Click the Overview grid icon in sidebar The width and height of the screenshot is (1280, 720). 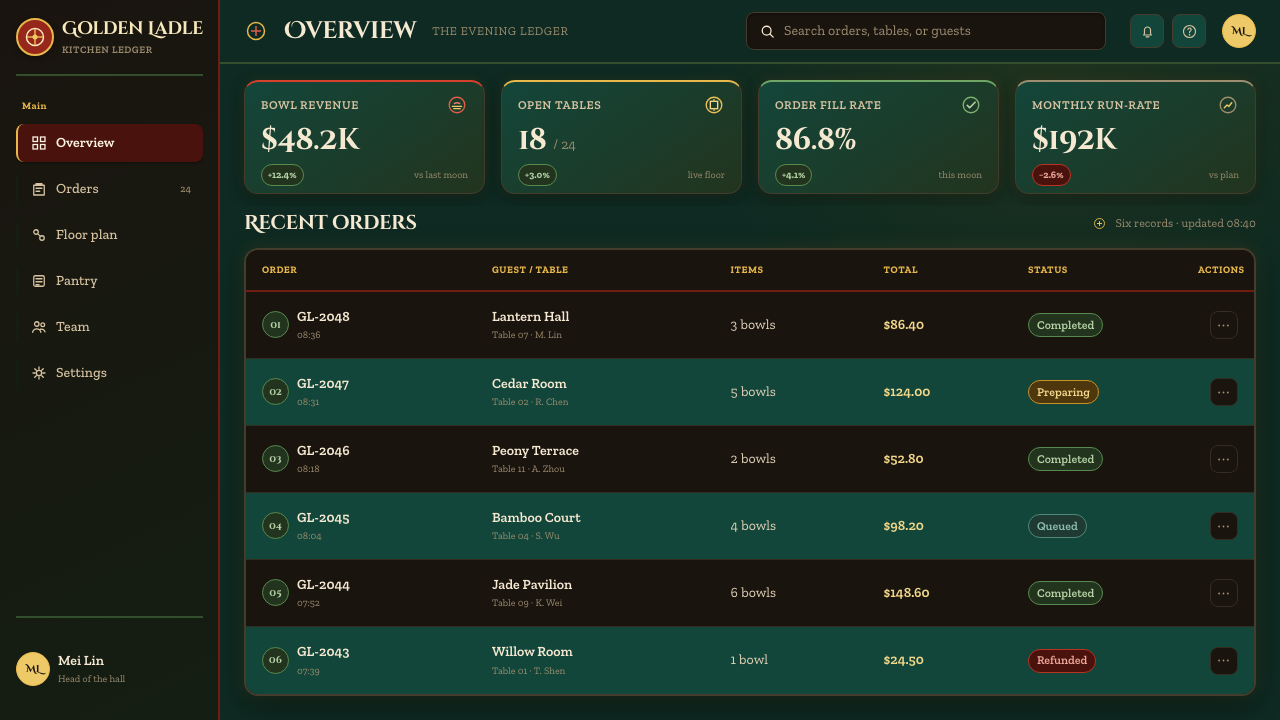point(39,143)
